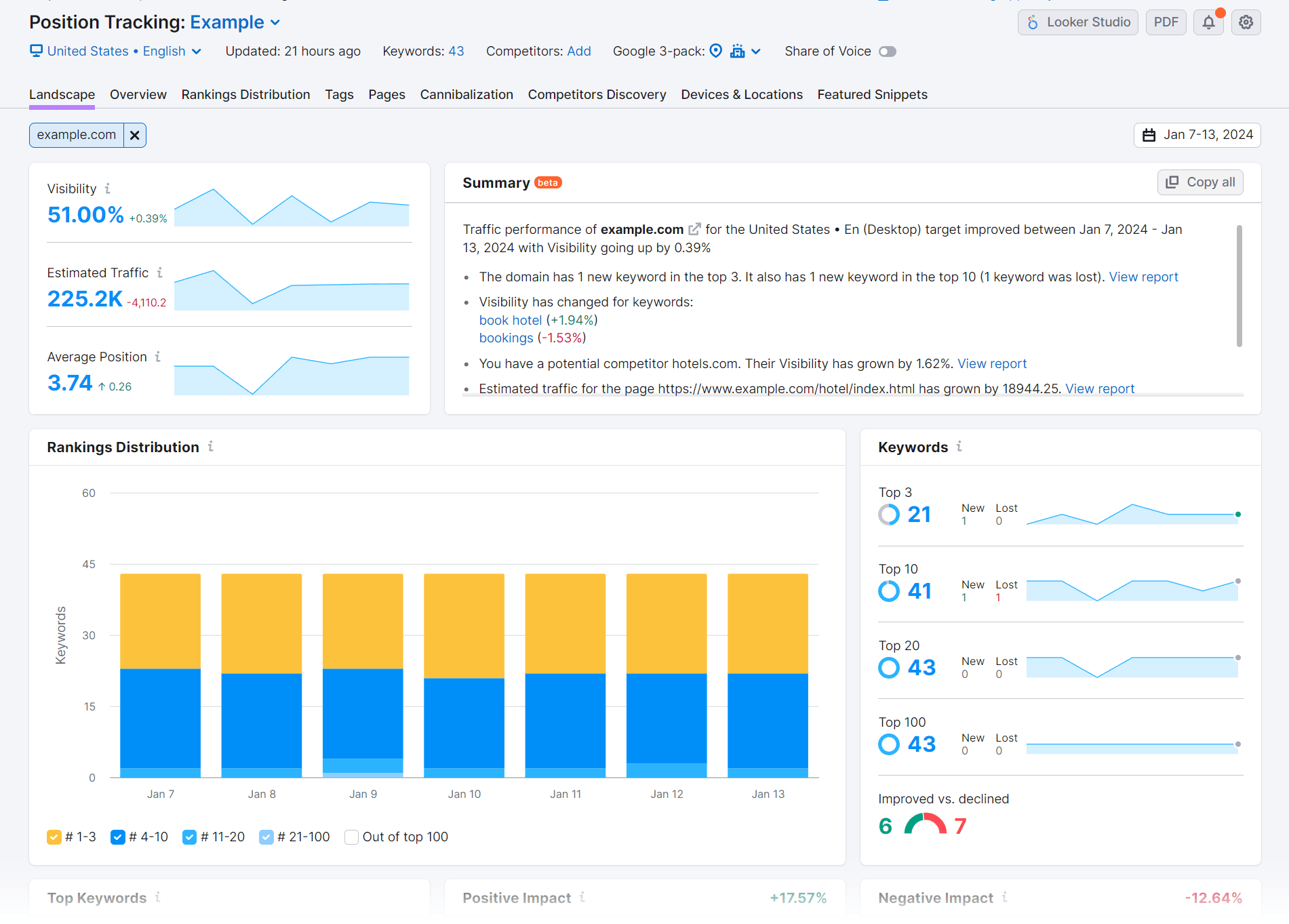Open the settings gear menu
The height and width of the screenshot is (924, 1289).
click(1246, 22)
